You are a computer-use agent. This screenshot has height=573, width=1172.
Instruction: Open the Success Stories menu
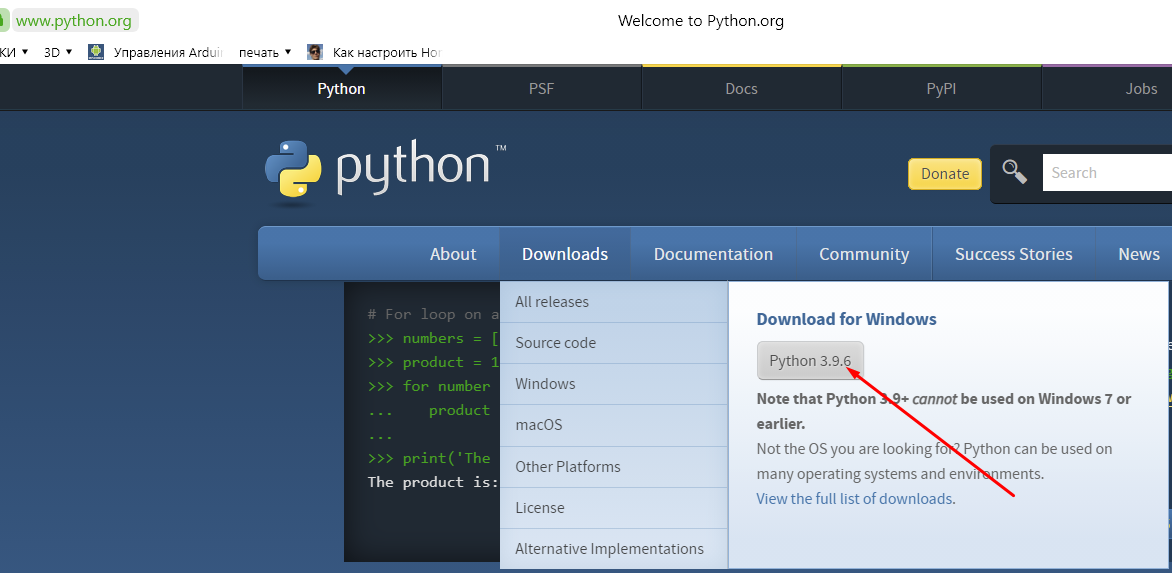coord(1014,254)
